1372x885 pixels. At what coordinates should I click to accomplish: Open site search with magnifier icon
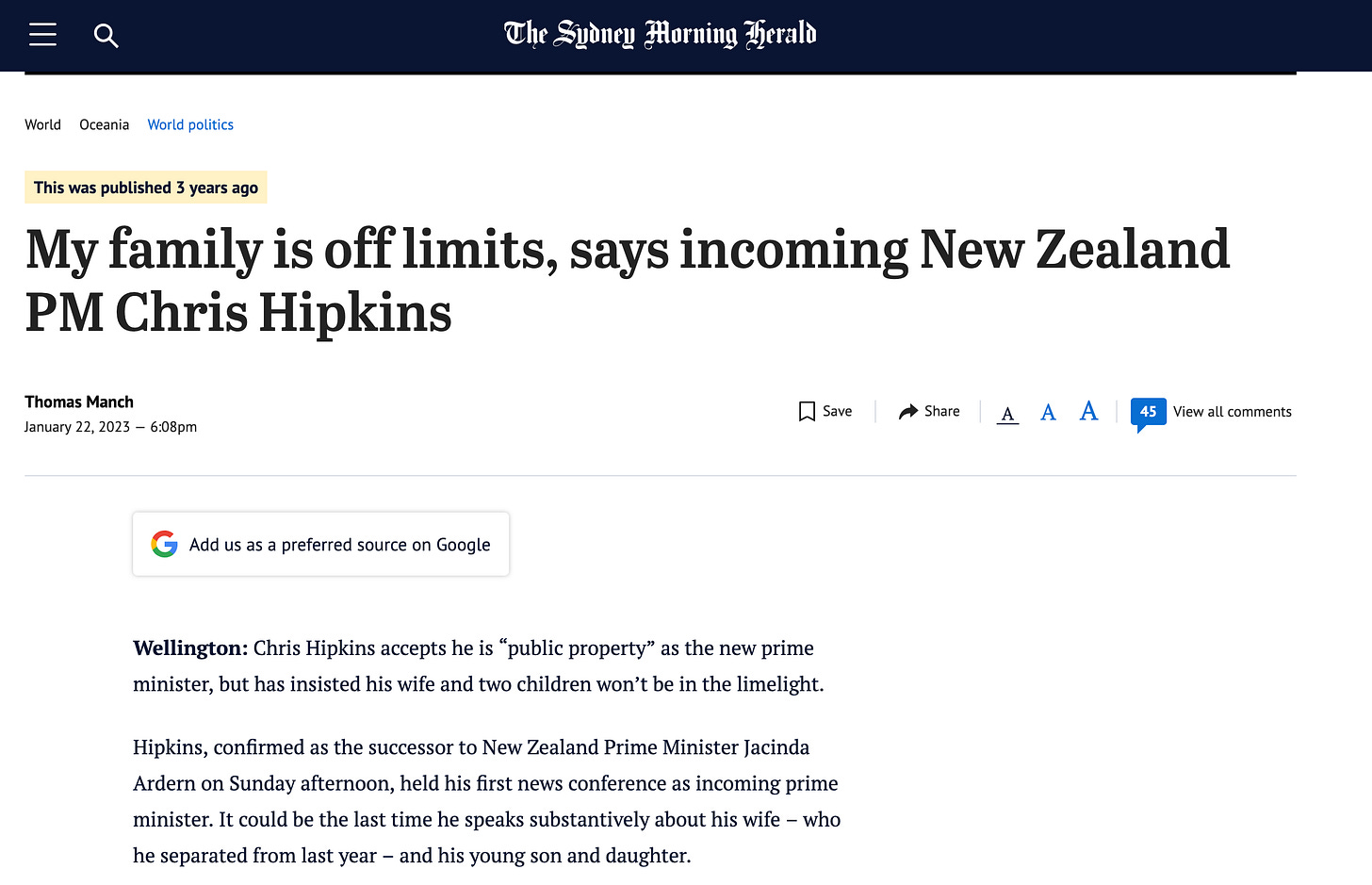coord(106,36)
